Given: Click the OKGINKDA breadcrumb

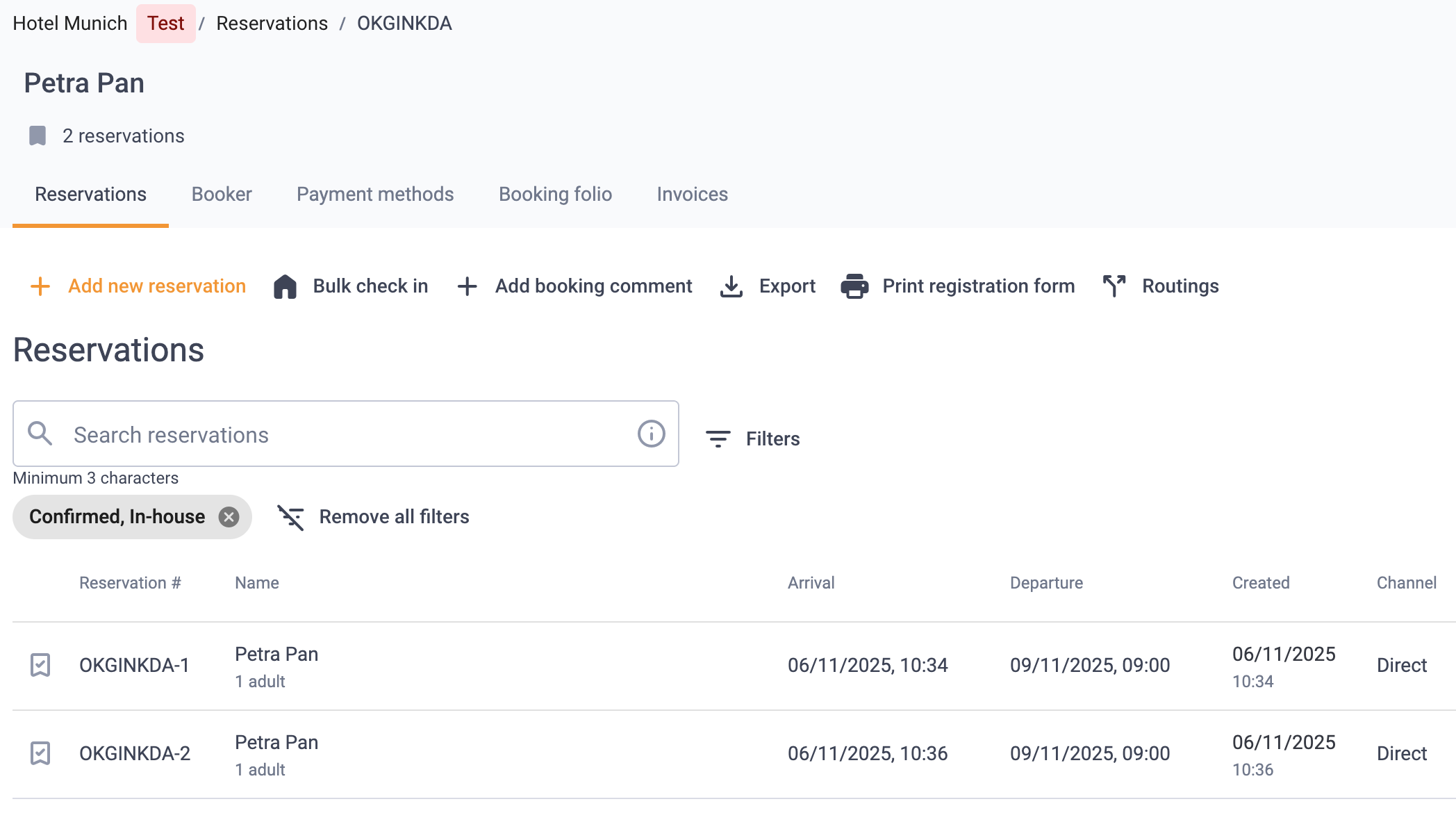Looking at the screenshot, I should click(404, 24).
